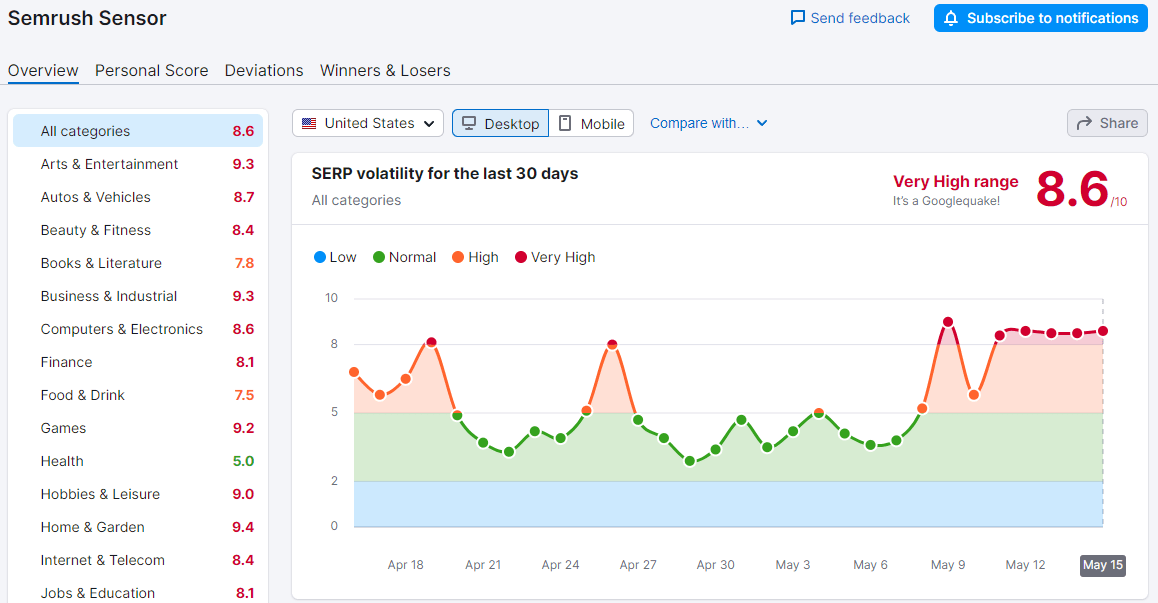Viewport: 1158px width, 603px height.
Task: Click the bell icon in Subscribe button
Action: 951,18
